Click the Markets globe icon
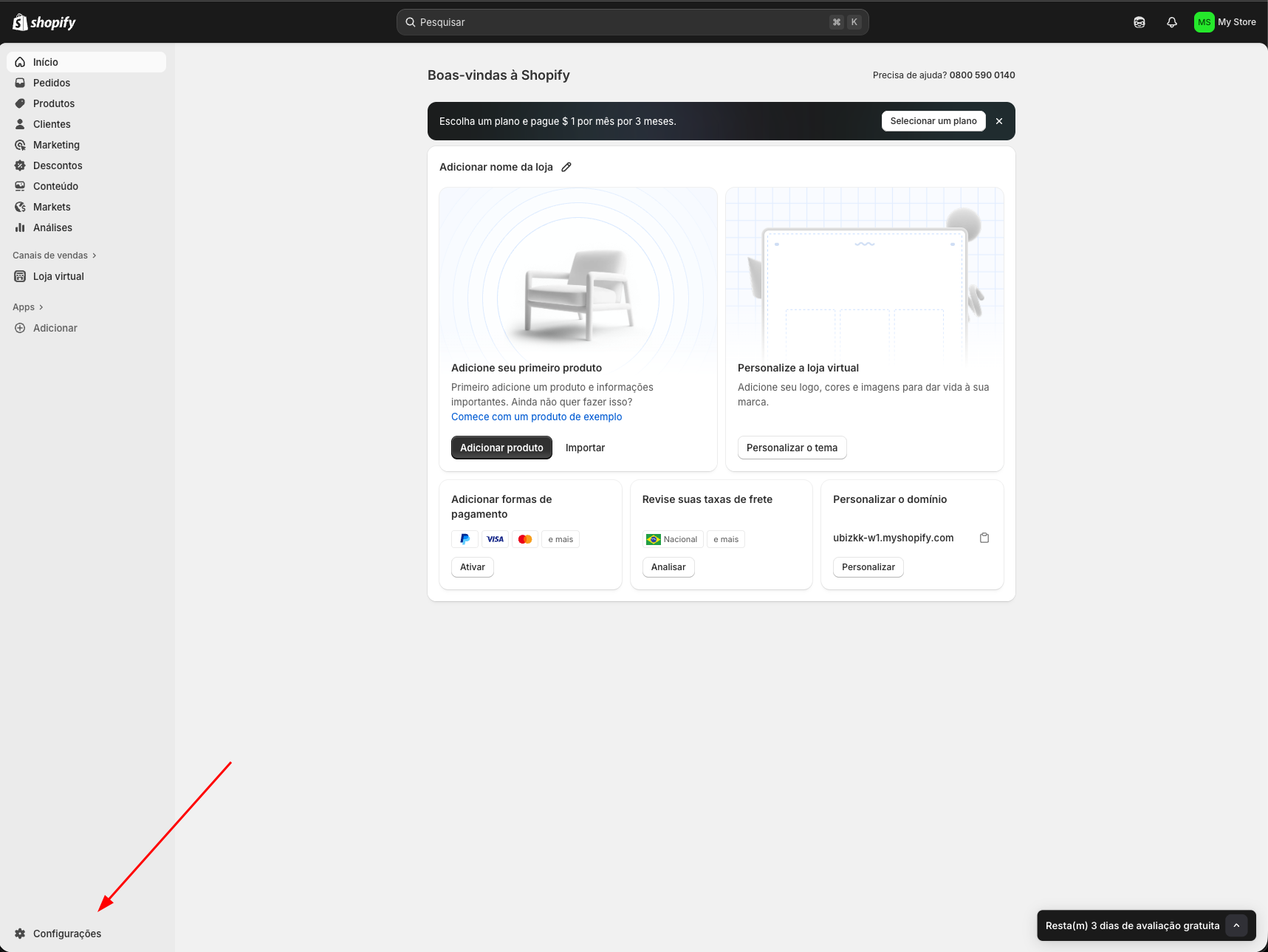This screenshot has width=1268, height=952. click(20, 207)
